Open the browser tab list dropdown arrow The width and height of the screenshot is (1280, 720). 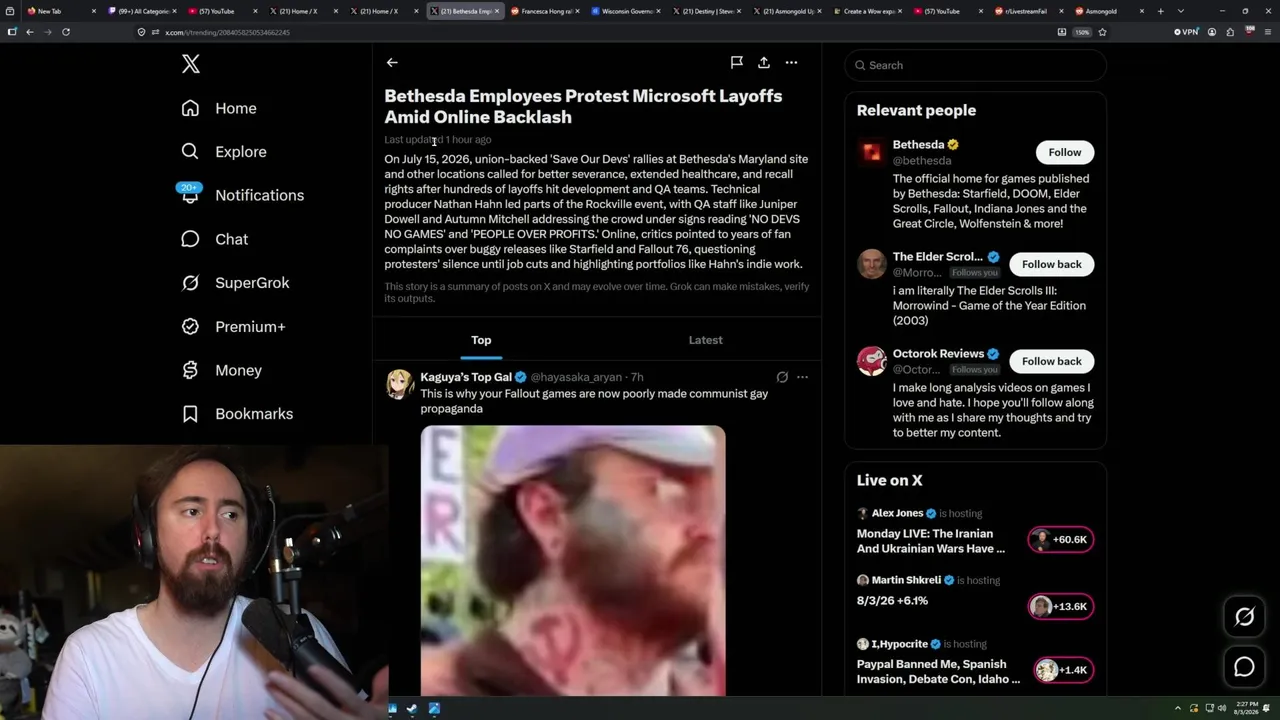[1180, 11]
